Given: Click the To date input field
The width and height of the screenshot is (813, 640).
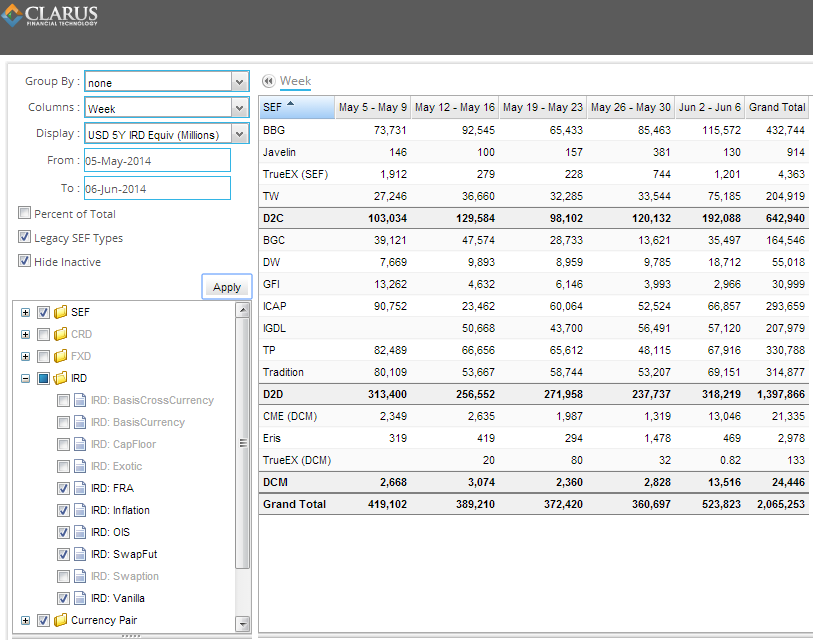Looking at the screenshot, I should [x=157, y=188].
